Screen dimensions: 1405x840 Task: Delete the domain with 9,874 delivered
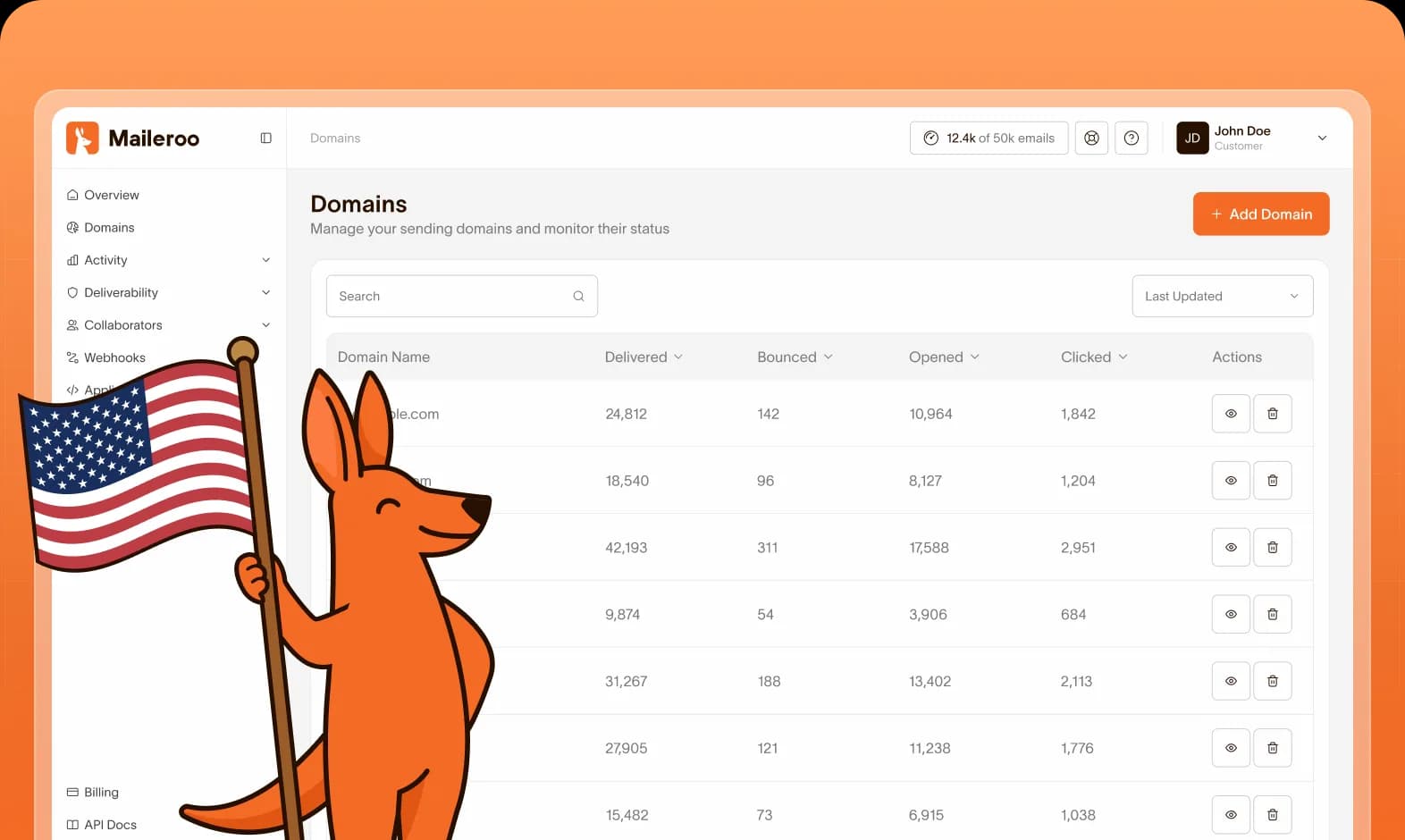pos(1273,614)
